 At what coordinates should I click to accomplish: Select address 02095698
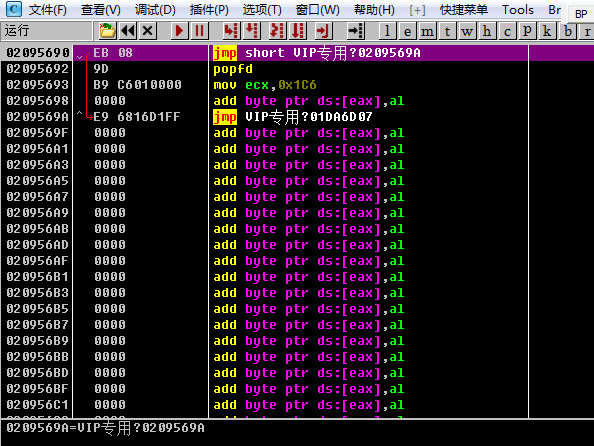click(x=38, y=101)
